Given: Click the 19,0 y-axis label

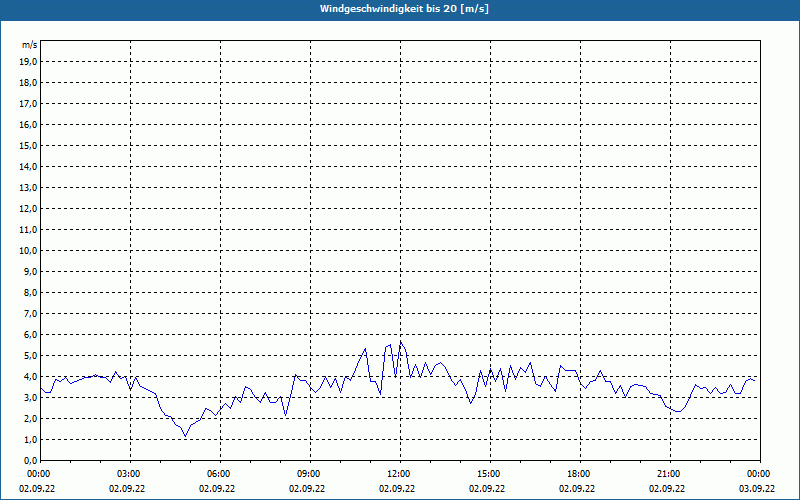Looking at the screenshot, I should tap(29, 62).
